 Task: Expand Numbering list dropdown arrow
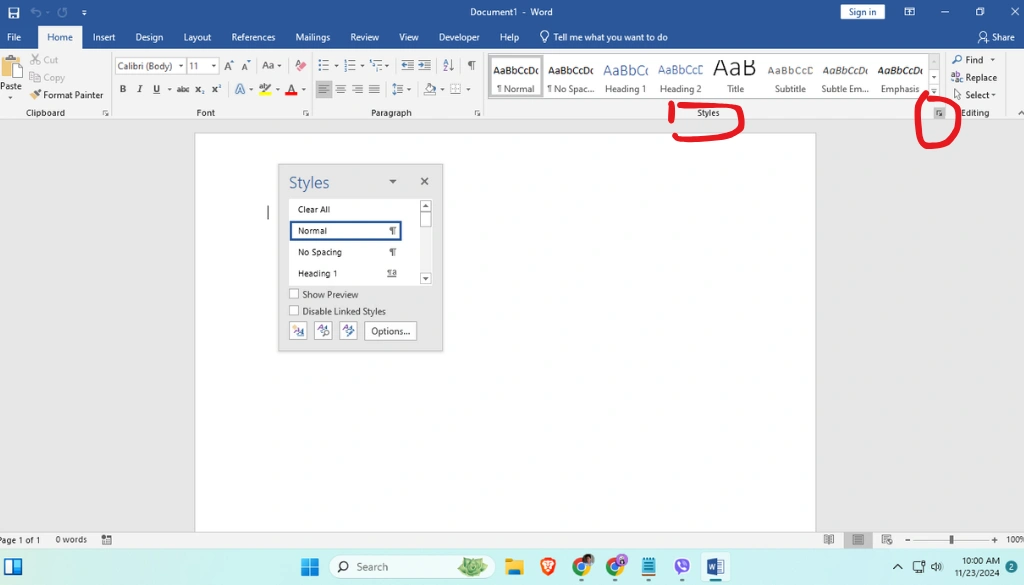pyautogui.click(x=362, y=66)
